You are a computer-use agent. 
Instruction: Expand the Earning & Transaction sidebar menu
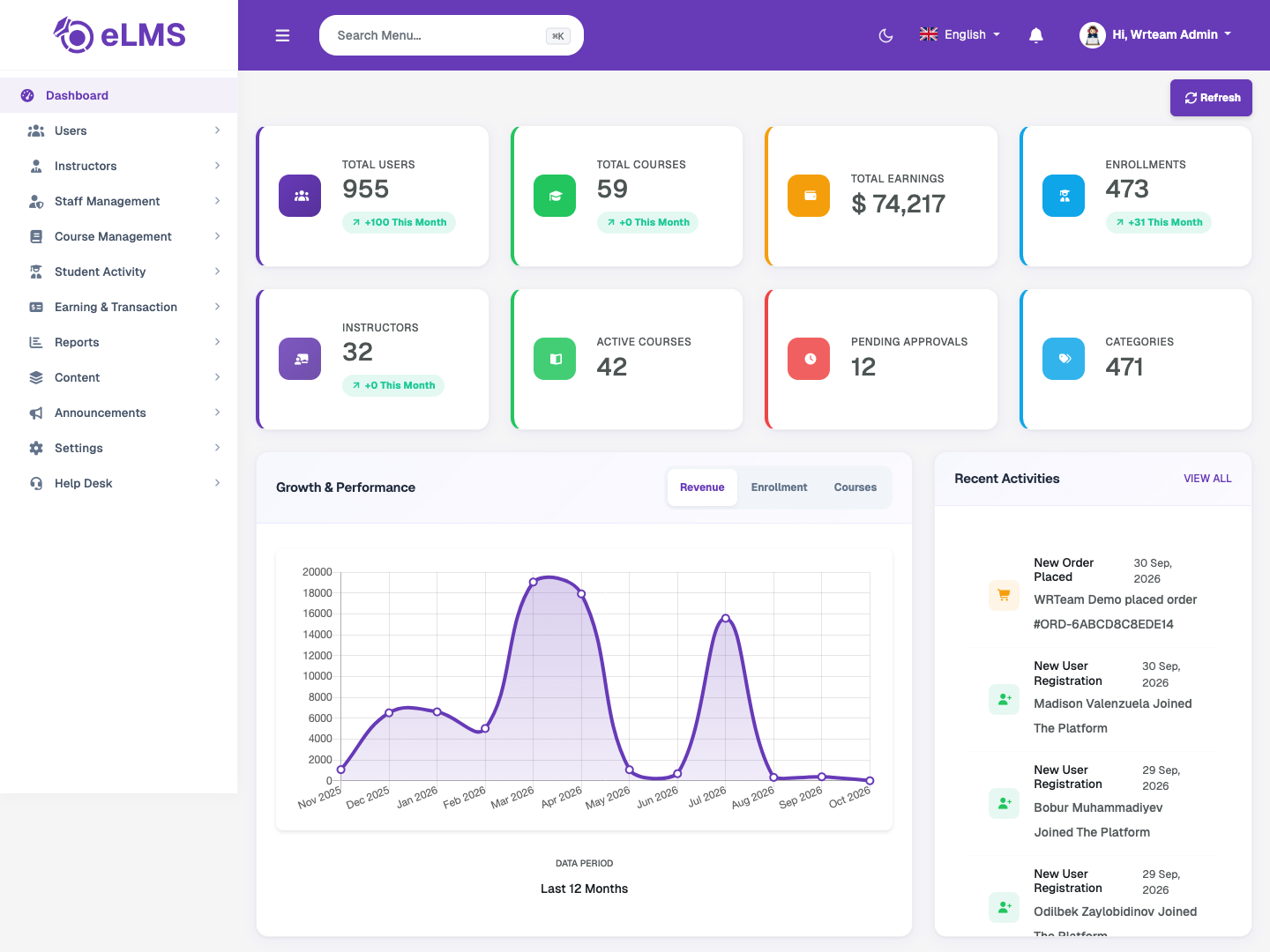pos(119,307)
